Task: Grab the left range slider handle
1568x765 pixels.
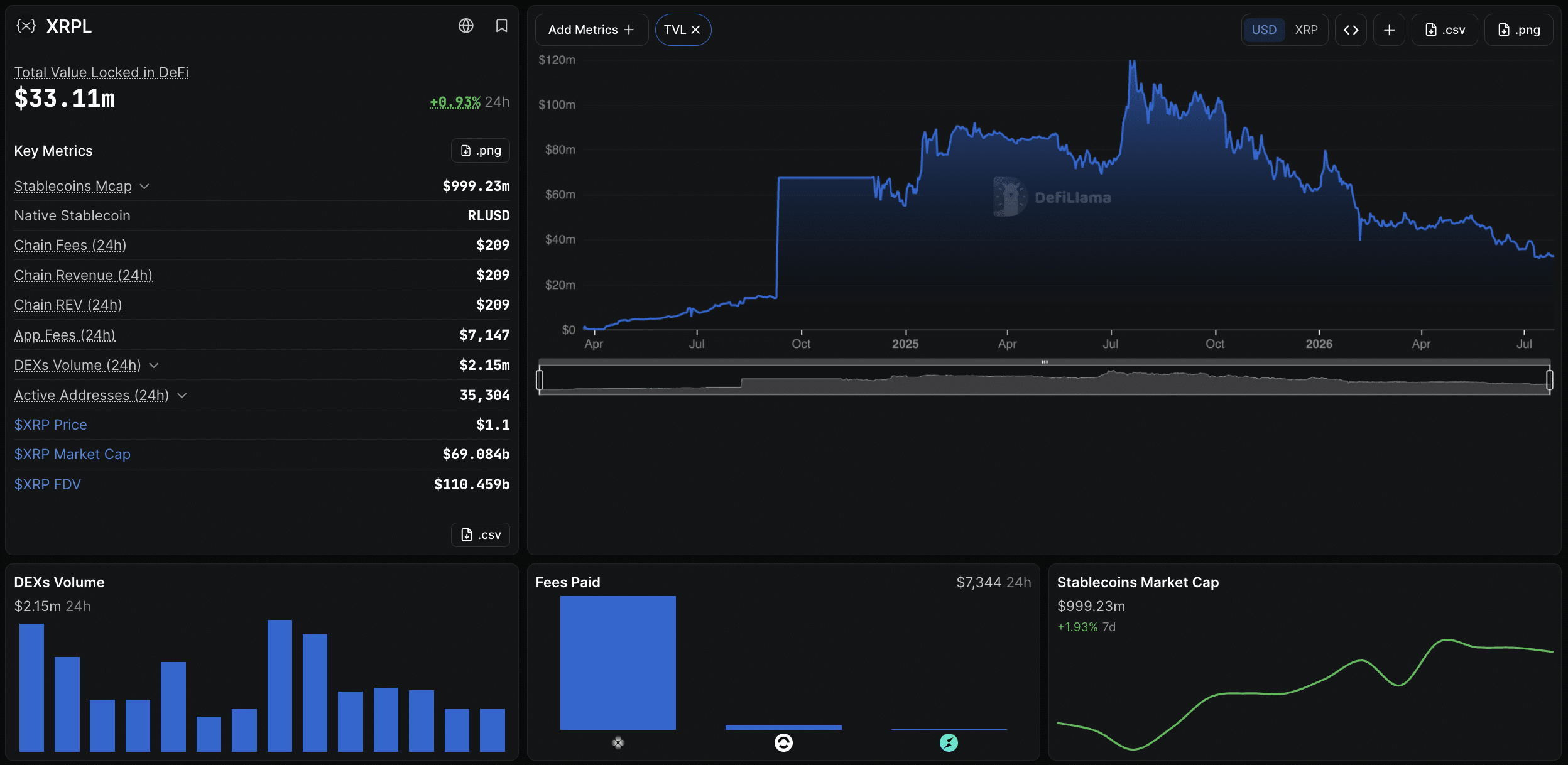Action: pos(540,379)
